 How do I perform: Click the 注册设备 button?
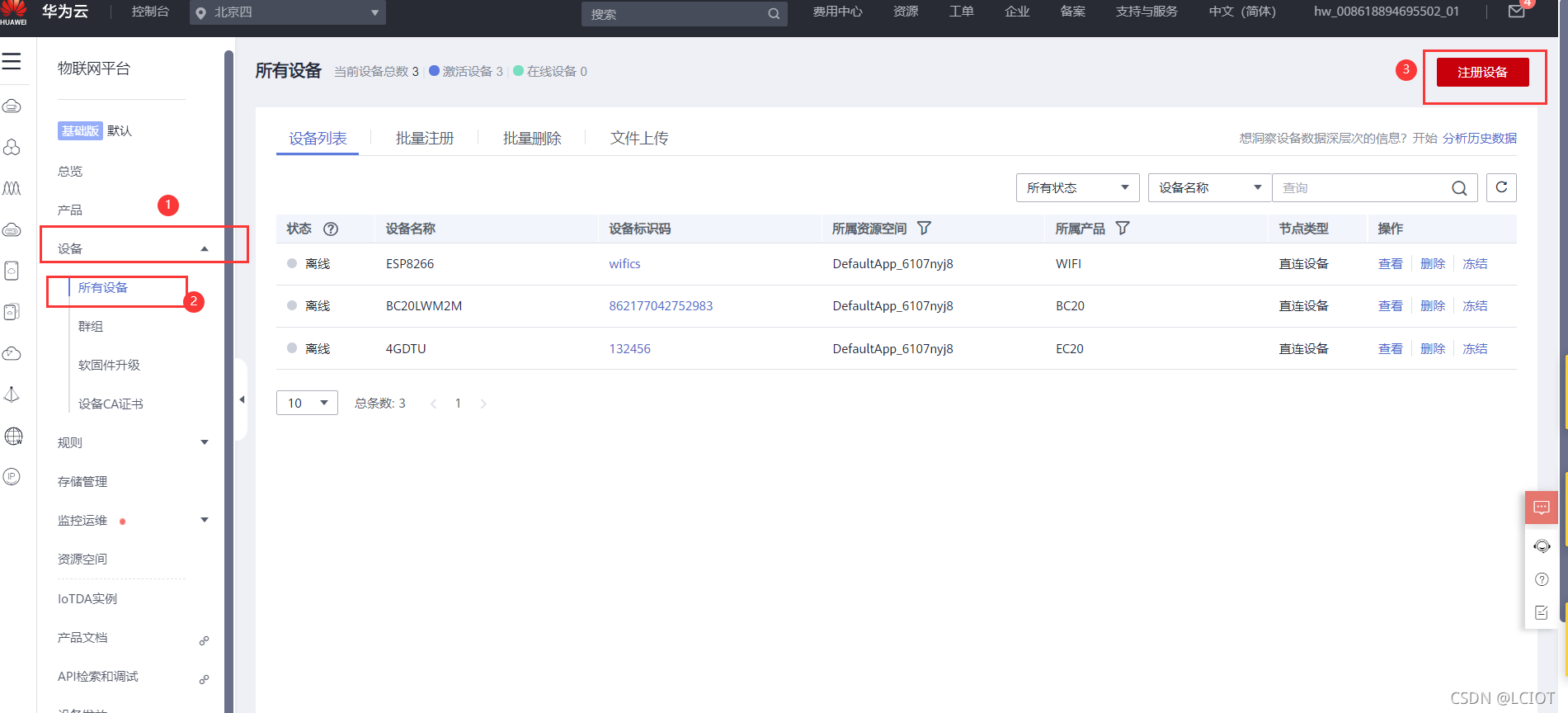click(1482, 72)
